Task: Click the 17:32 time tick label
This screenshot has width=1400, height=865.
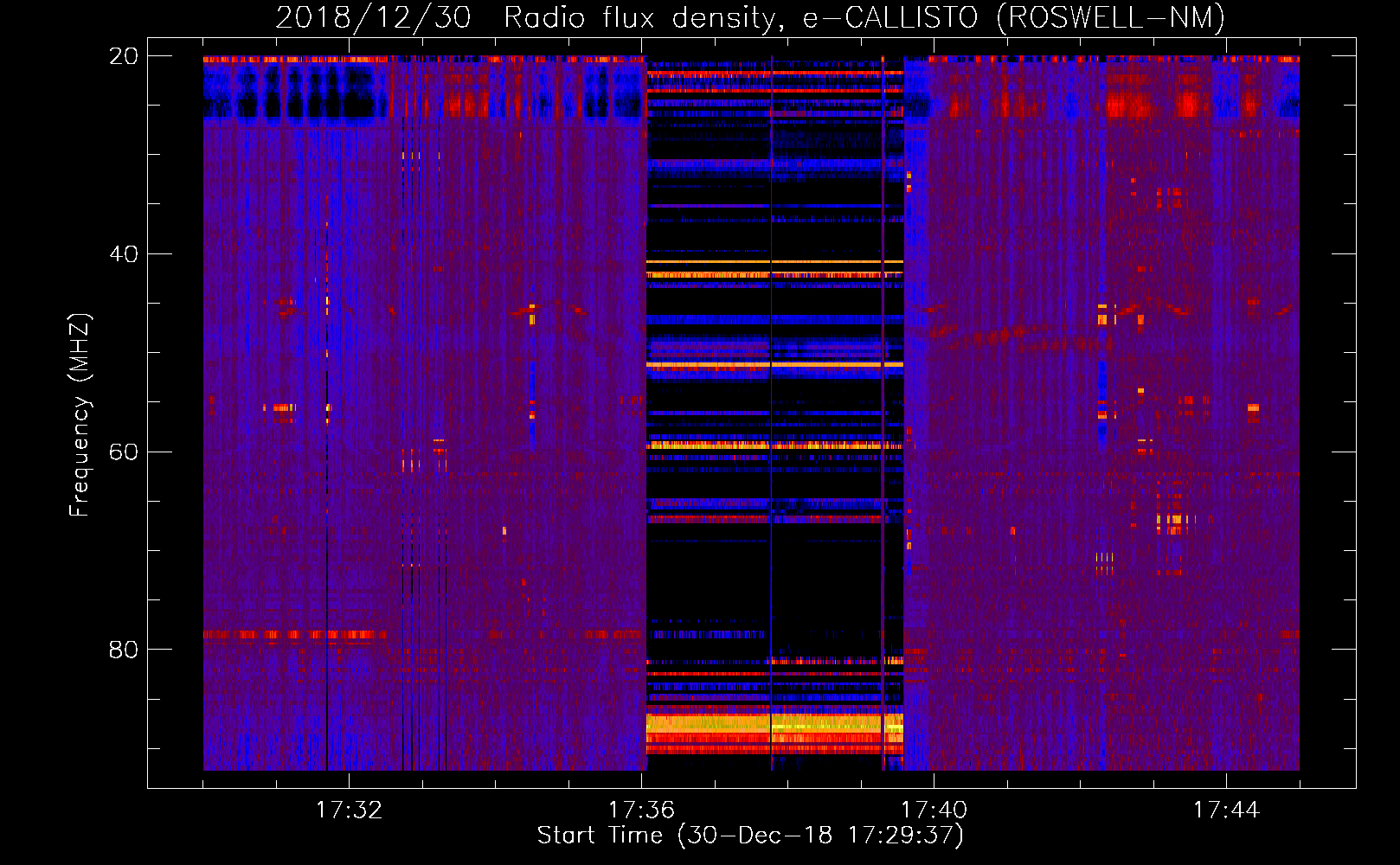Action: pos(349,811)
